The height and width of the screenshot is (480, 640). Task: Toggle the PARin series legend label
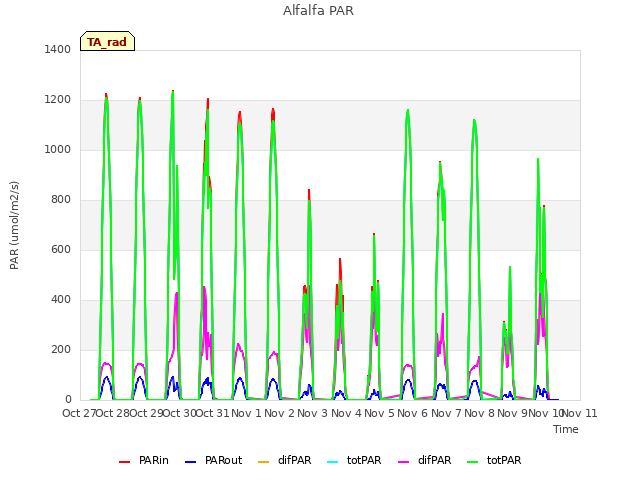tap(153, 460)
